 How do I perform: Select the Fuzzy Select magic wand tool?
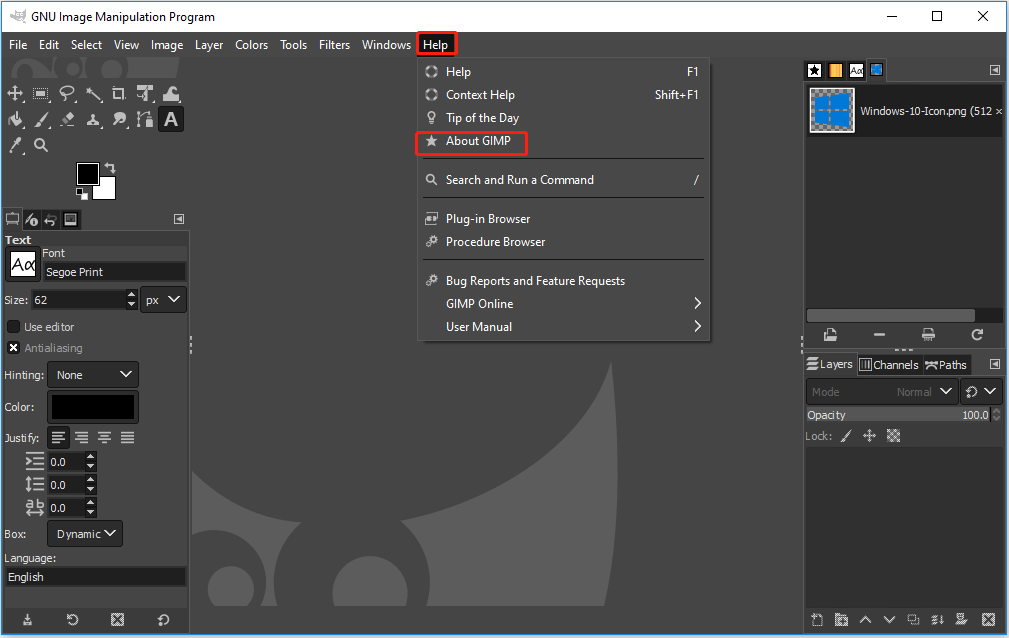(93, 94)
